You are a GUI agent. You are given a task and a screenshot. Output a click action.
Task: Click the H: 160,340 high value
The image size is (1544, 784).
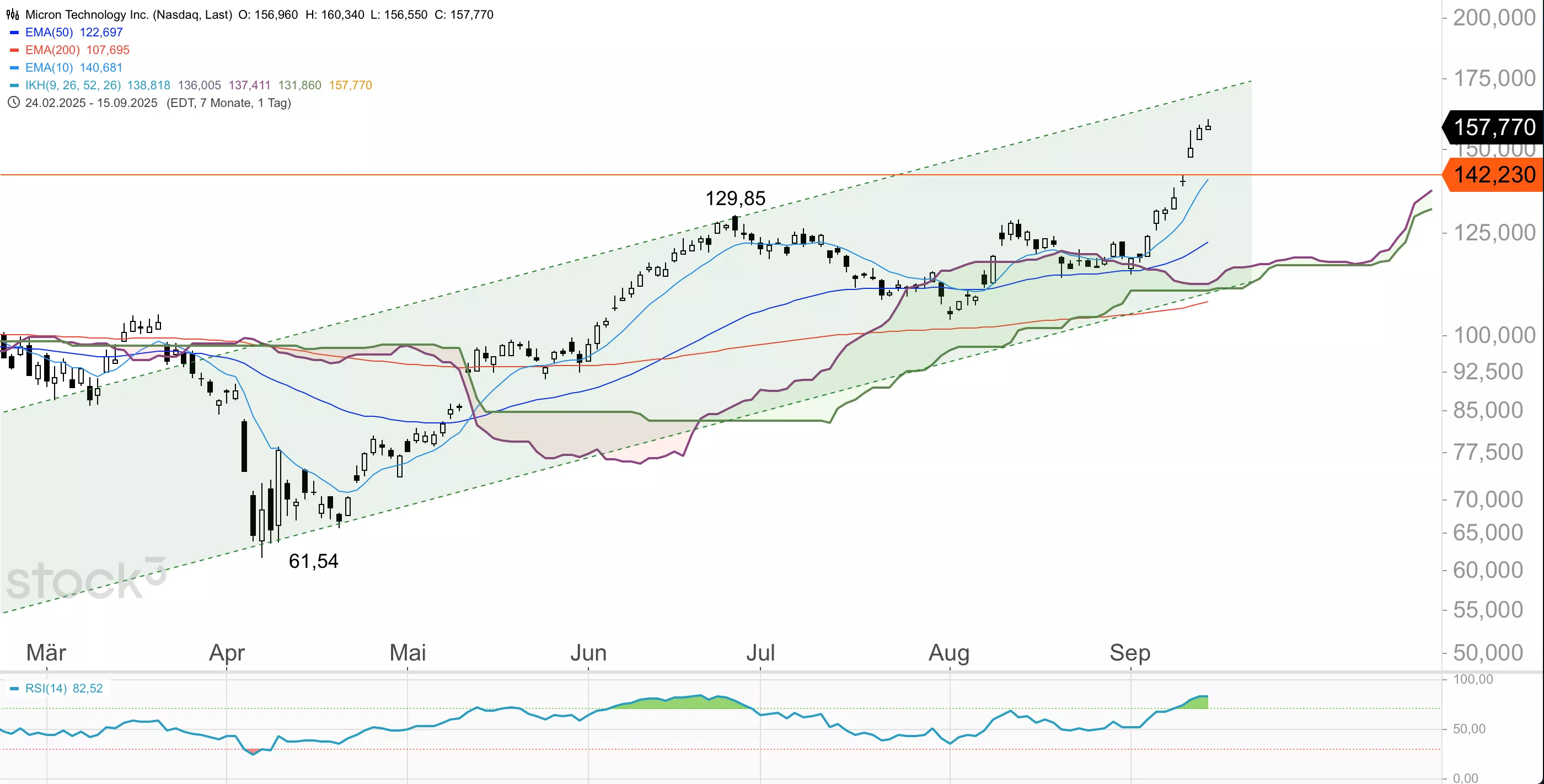click(x=335, y=14)
